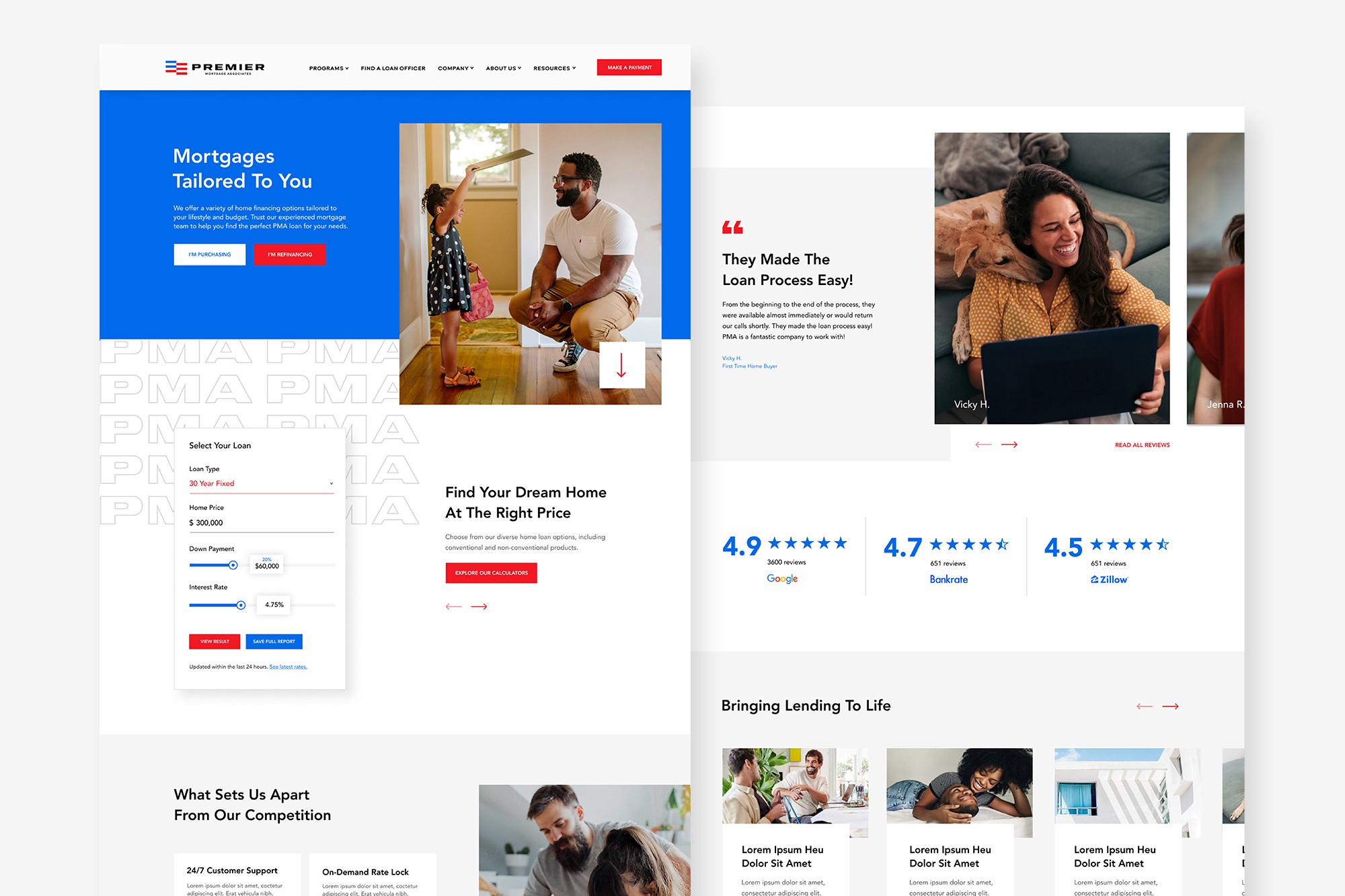1345x896 pixels.
Task: Click the Premier Mortgage Associates logo
Action: [x=215, y=68]
